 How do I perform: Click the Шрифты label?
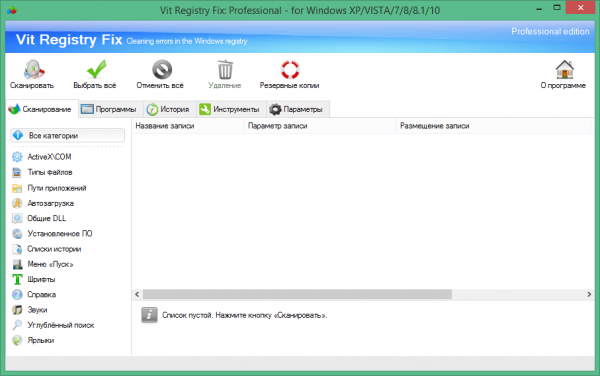click(41, 280)
